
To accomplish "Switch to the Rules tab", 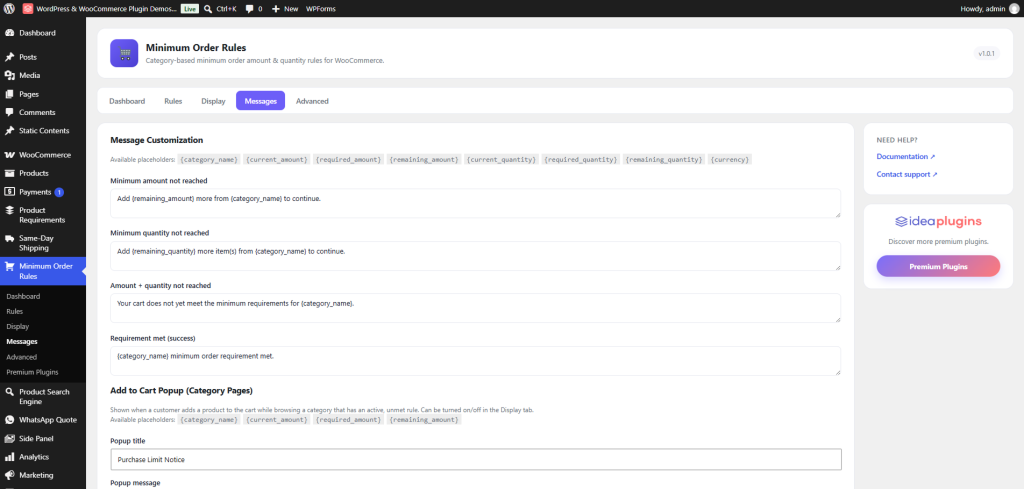I will coord(173,101).
